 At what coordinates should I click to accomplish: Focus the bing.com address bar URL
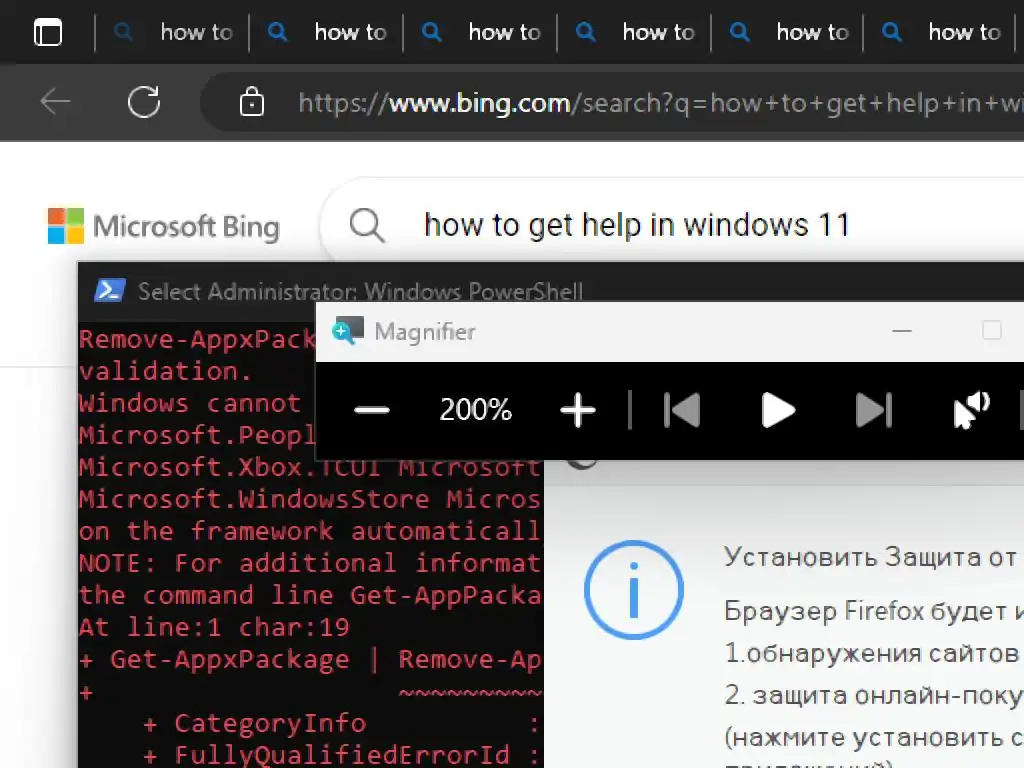[x=660, y=103]
